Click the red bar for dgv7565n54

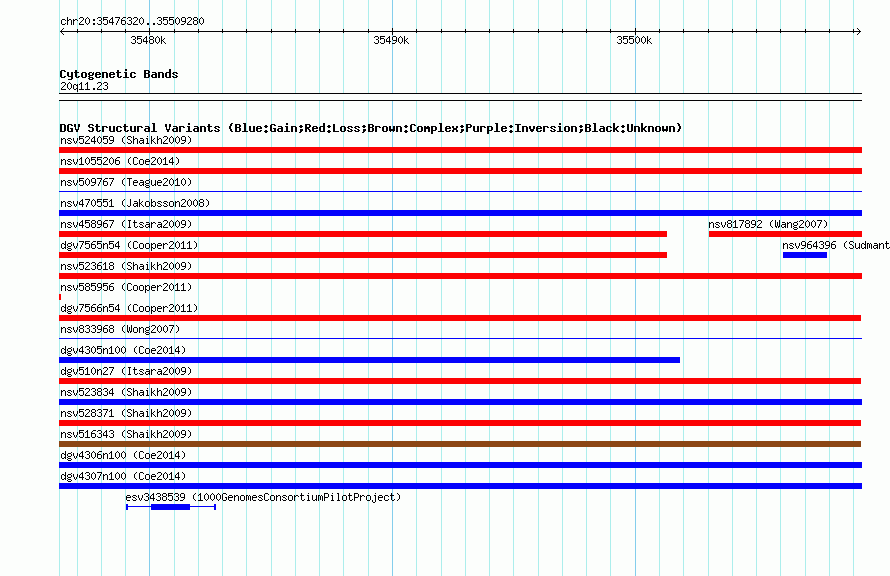tap(363, 255)
